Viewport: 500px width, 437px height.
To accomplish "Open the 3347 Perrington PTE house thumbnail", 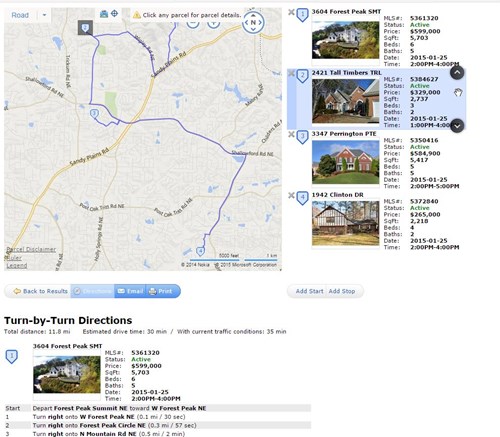I will [345, 162].
